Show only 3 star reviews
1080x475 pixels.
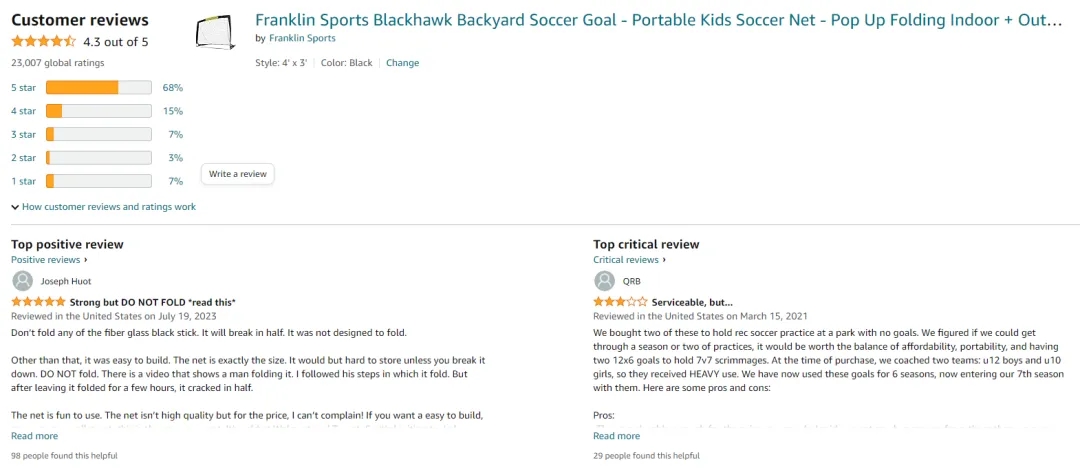[x=98, y=135]
